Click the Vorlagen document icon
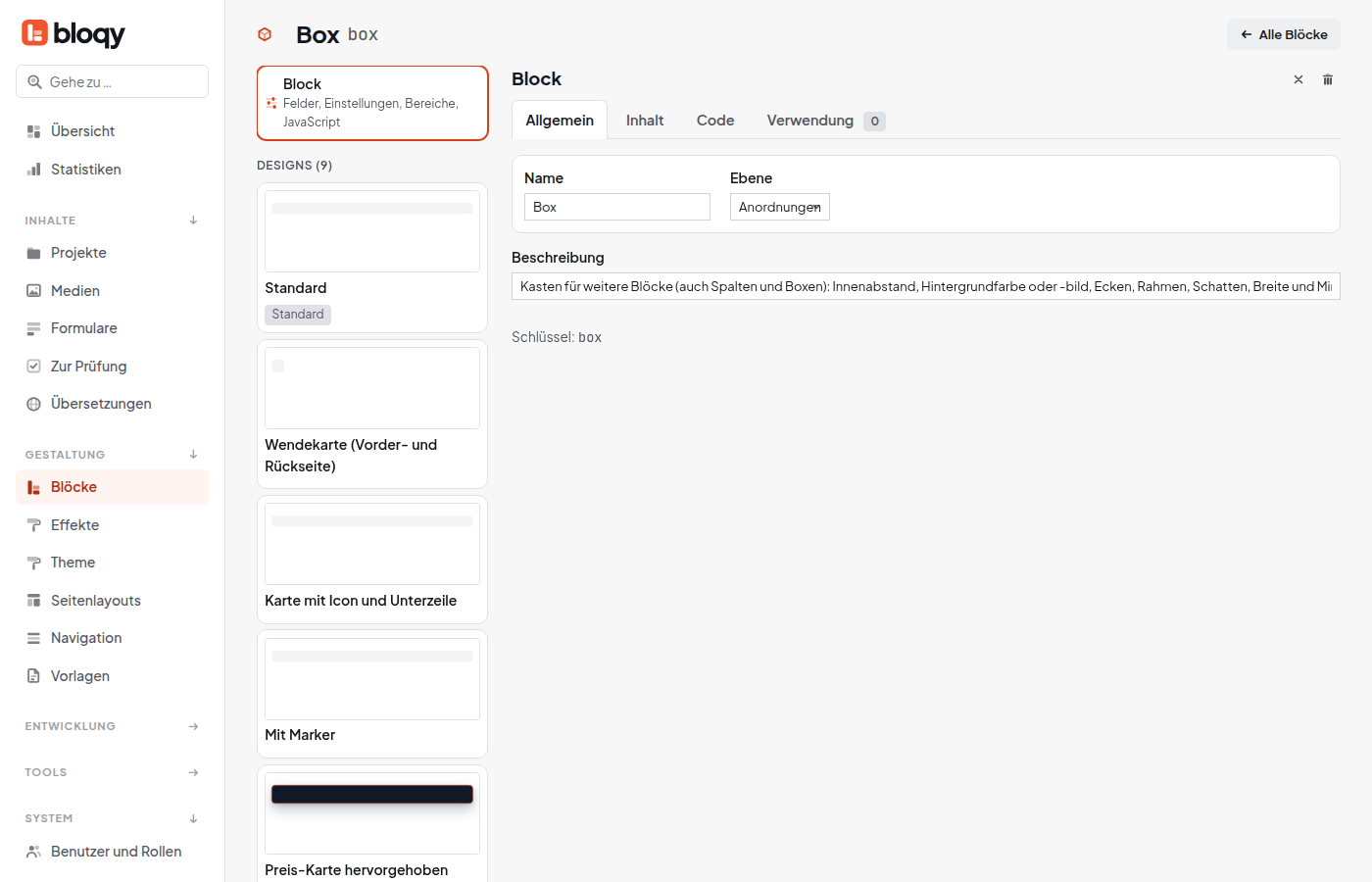The width and height of the screenshot is (1372, 882). click(x=33, y=676)
